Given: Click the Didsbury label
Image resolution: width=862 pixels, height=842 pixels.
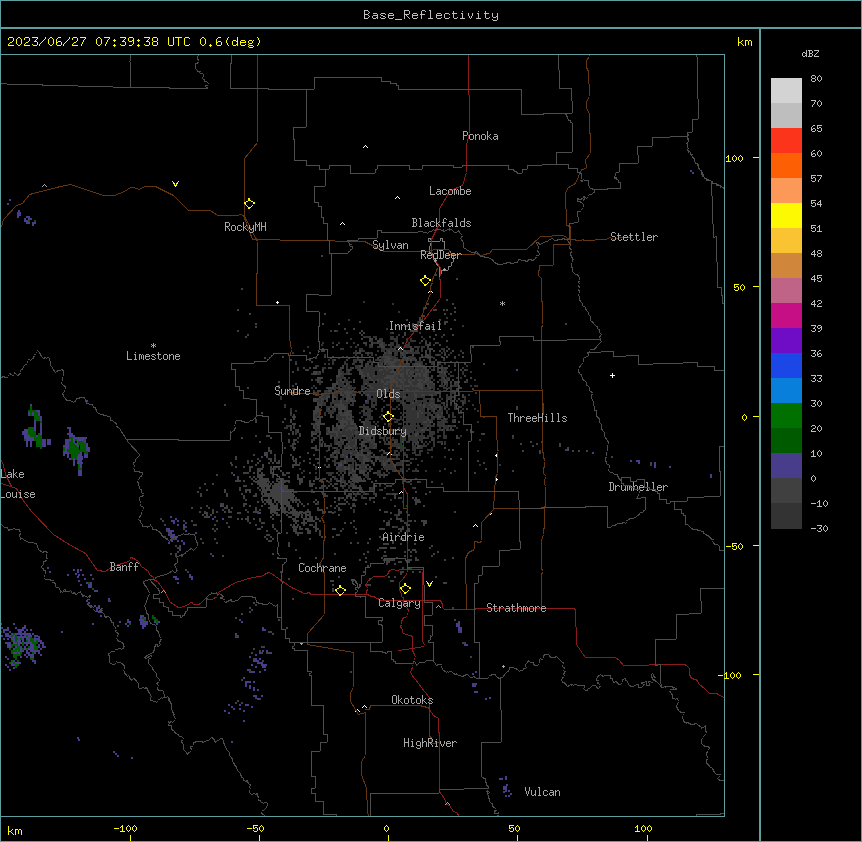Looking at the screenshot, I should tap(383, 431).
